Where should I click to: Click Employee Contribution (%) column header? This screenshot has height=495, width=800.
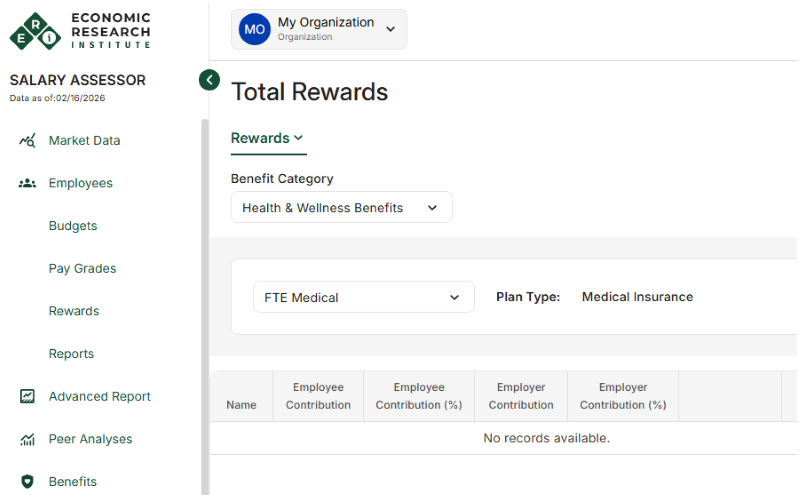[x=419, y=396]
